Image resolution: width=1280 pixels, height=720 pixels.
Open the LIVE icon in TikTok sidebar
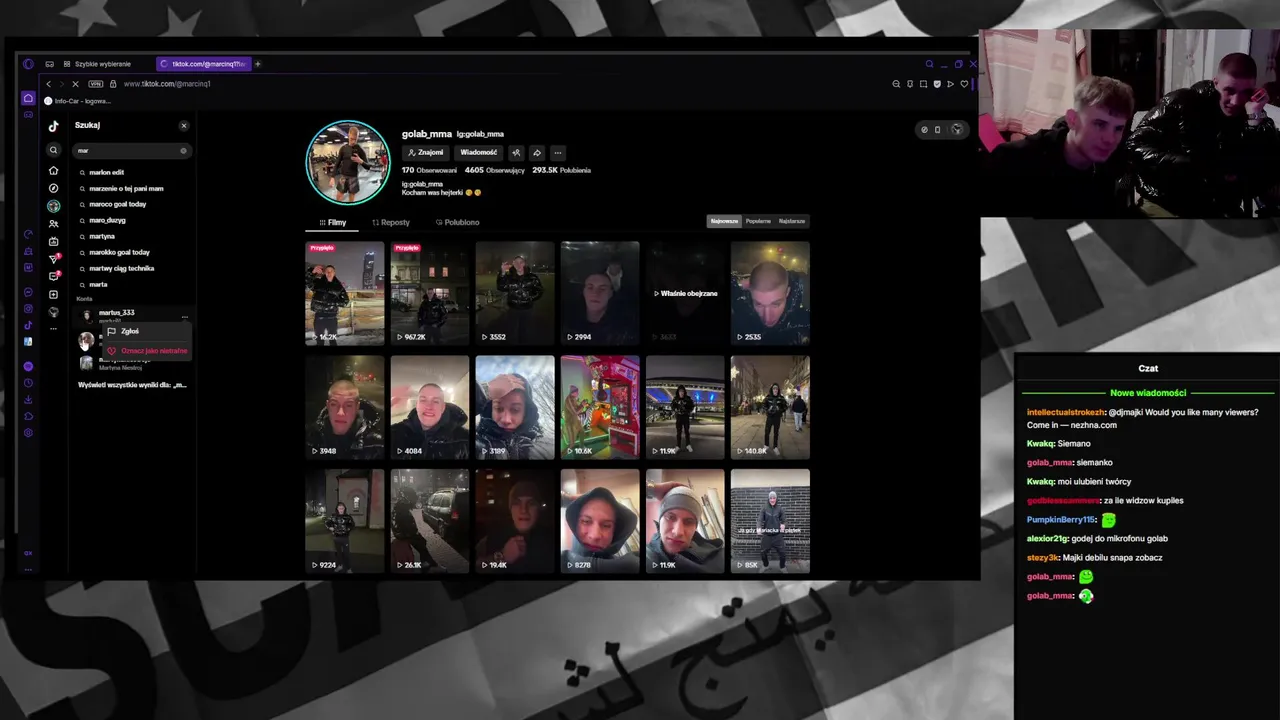[x=54, y=241]
